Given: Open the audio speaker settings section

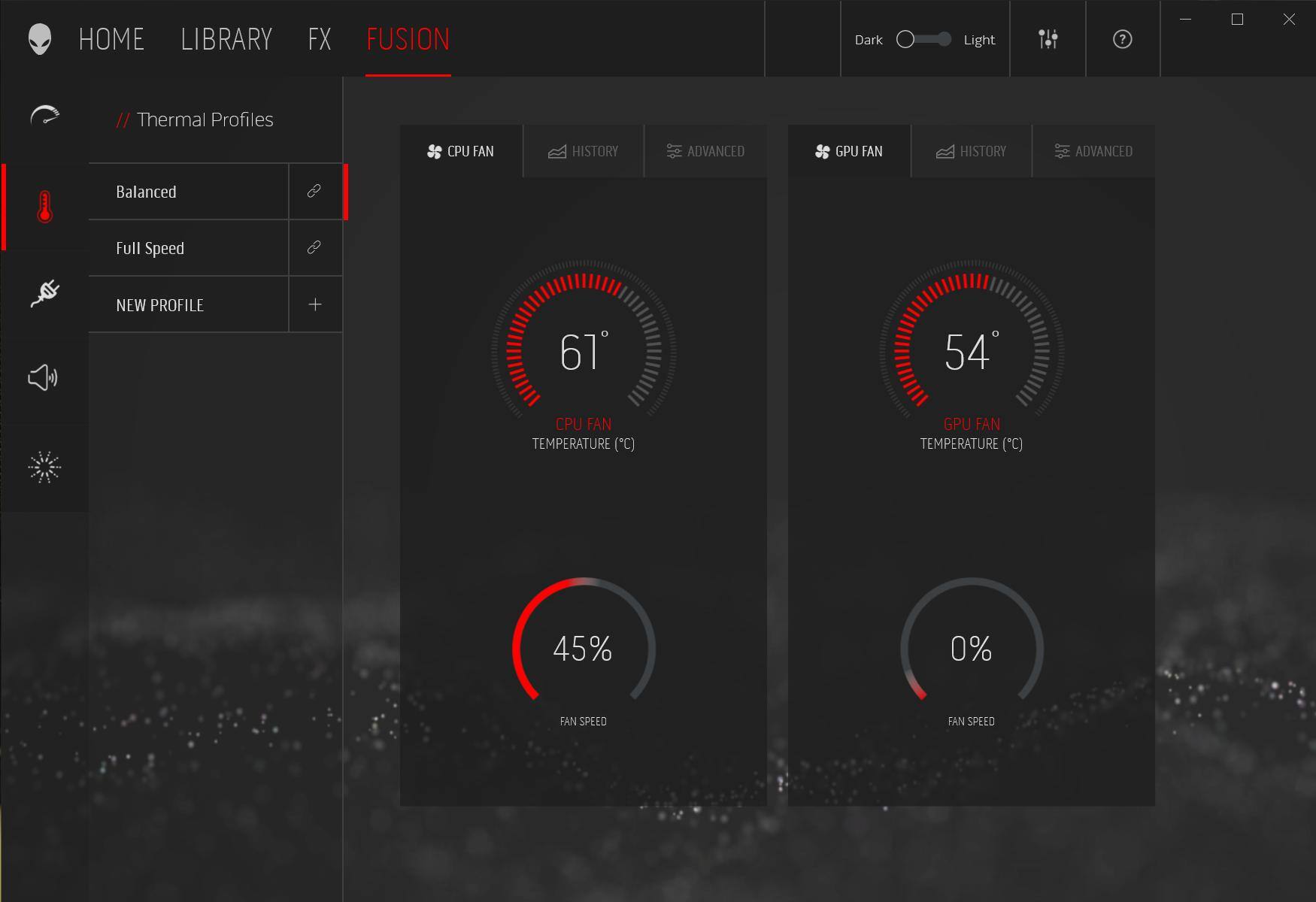Looking at the screenshot, I should pos(43,377).
